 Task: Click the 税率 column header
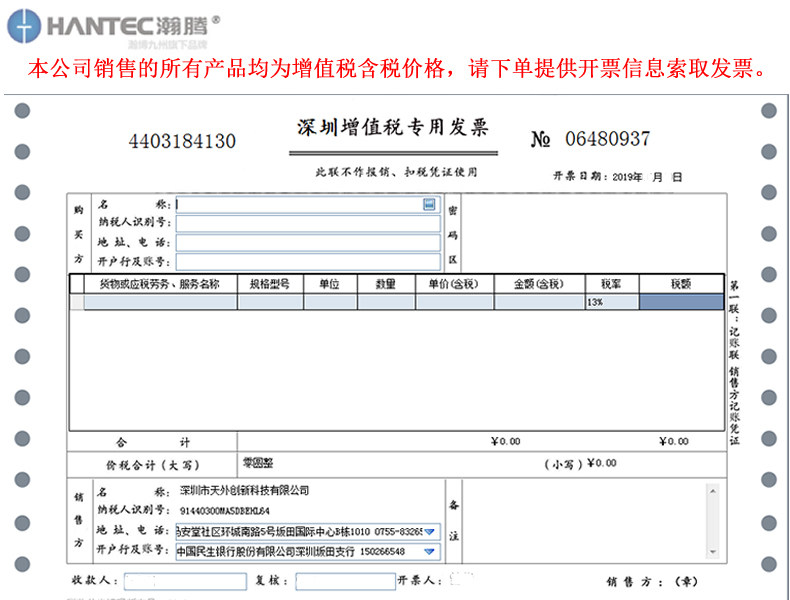612,284
